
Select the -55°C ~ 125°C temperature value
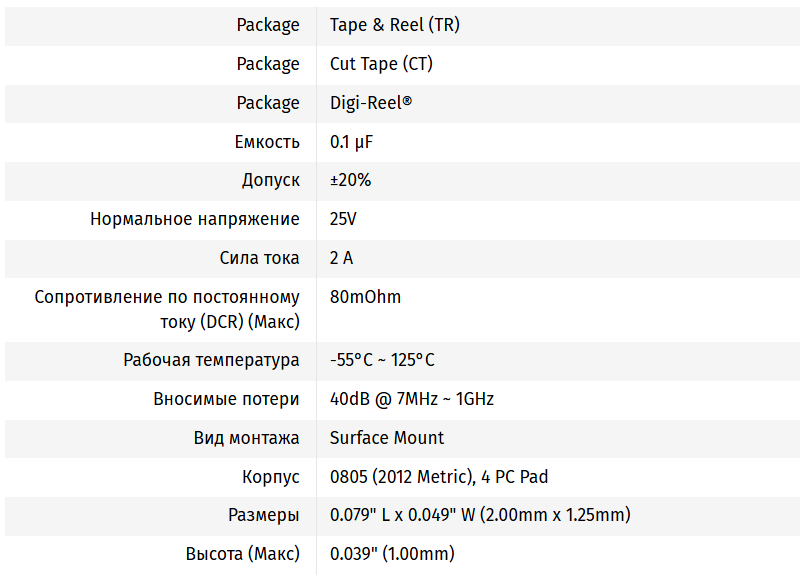[x=382, y=360]
